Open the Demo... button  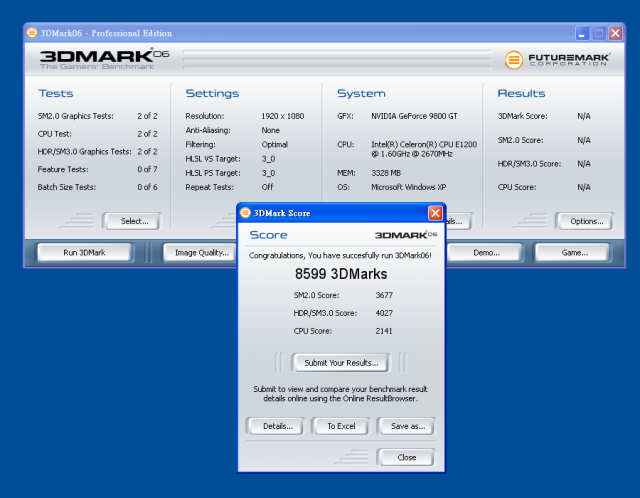coord(485,252)
